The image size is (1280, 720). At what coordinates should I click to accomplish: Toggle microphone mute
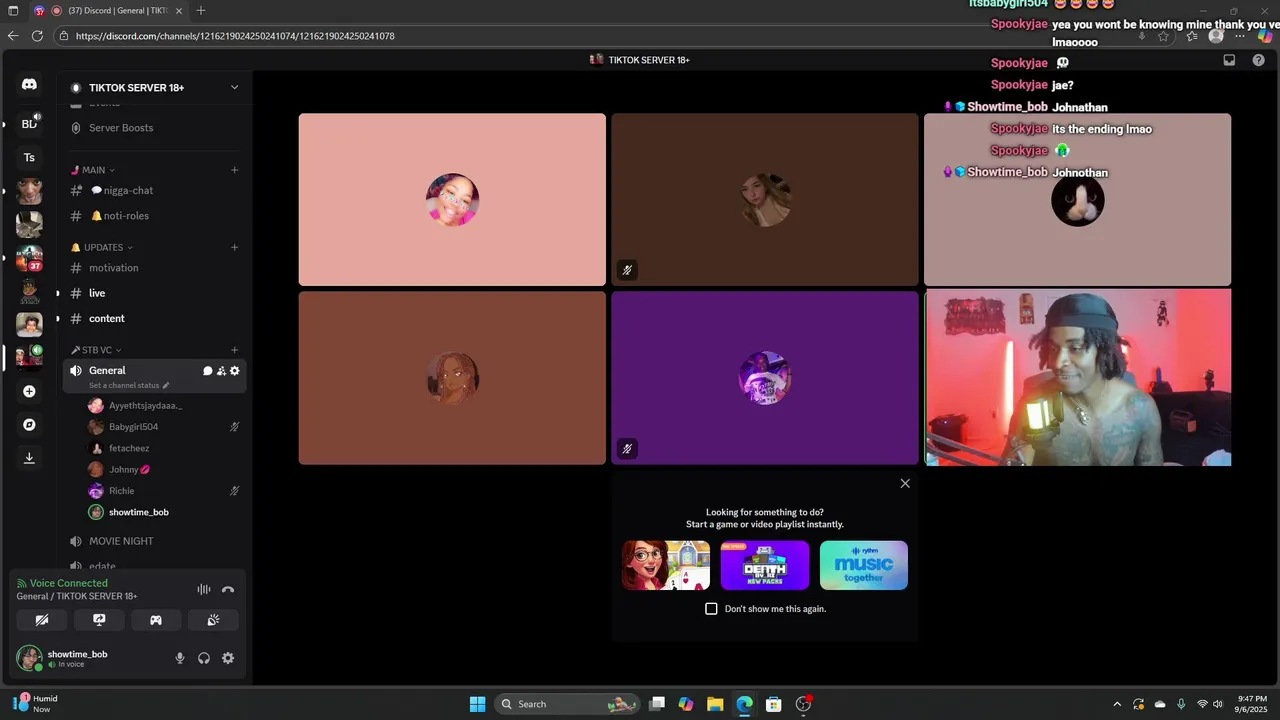180,658
